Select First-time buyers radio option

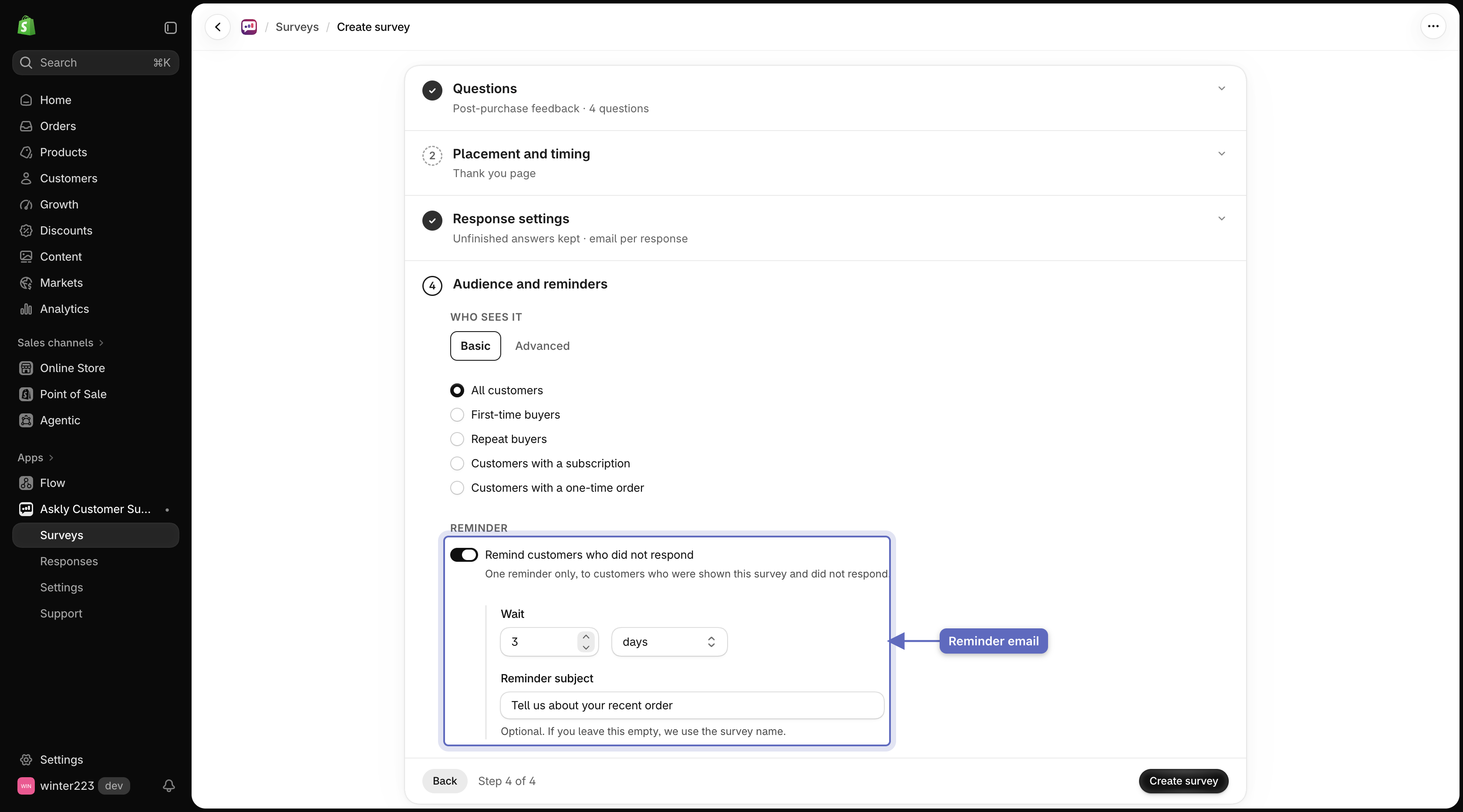point(457,415)
